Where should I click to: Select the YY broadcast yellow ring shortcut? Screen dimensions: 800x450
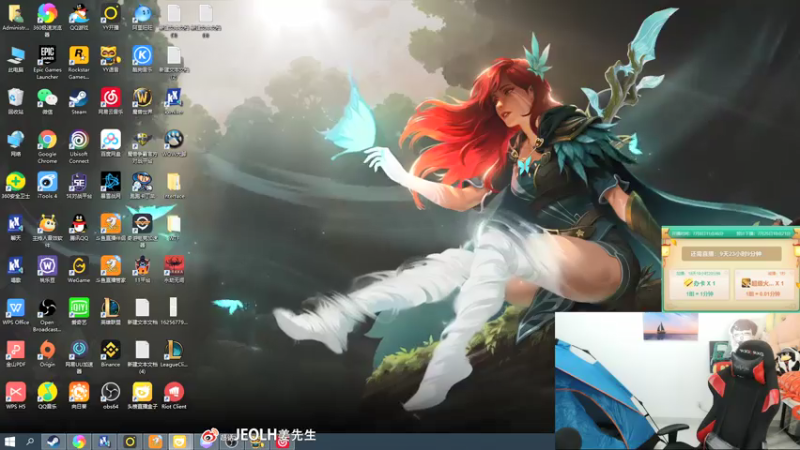[x=110, y=16]
